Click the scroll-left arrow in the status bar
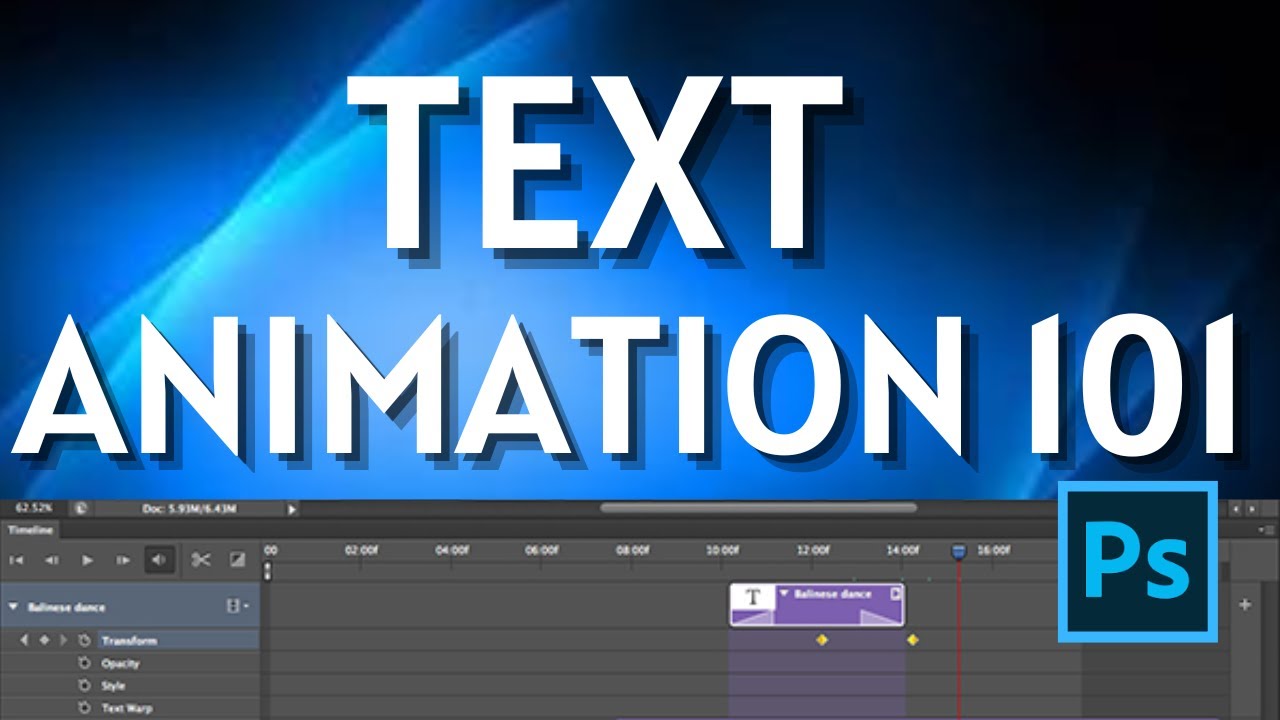This screenshot has height=720, width=1280. click(1237, 509)
